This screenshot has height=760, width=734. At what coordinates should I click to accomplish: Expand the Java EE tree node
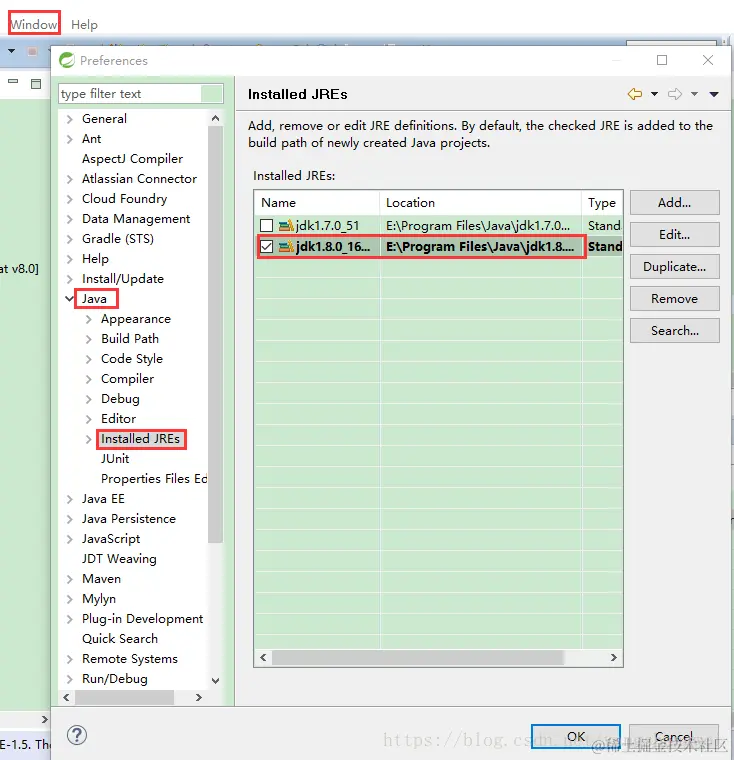click(70, 499)
